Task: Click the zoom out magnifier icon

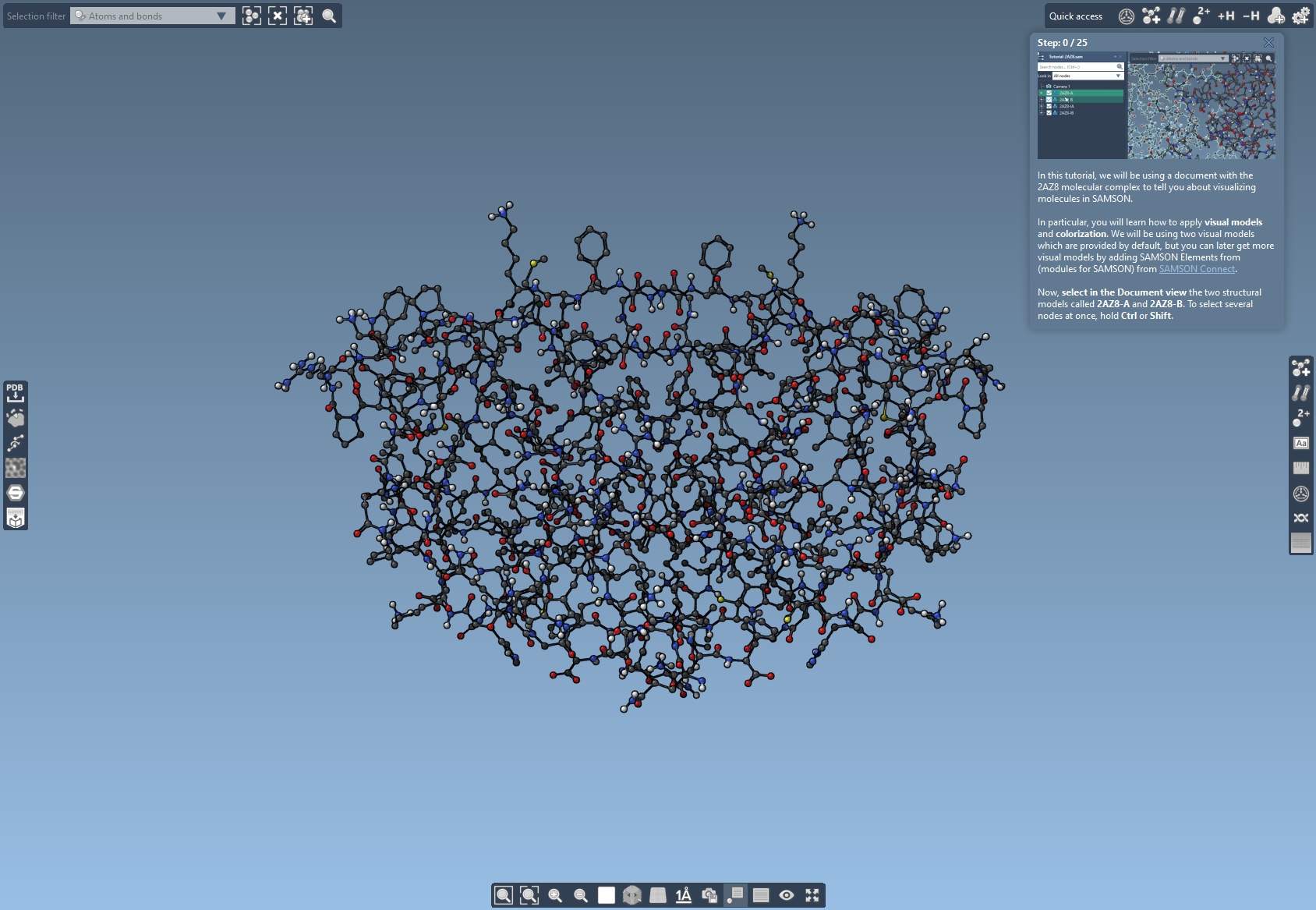Action: click(581, 895)
